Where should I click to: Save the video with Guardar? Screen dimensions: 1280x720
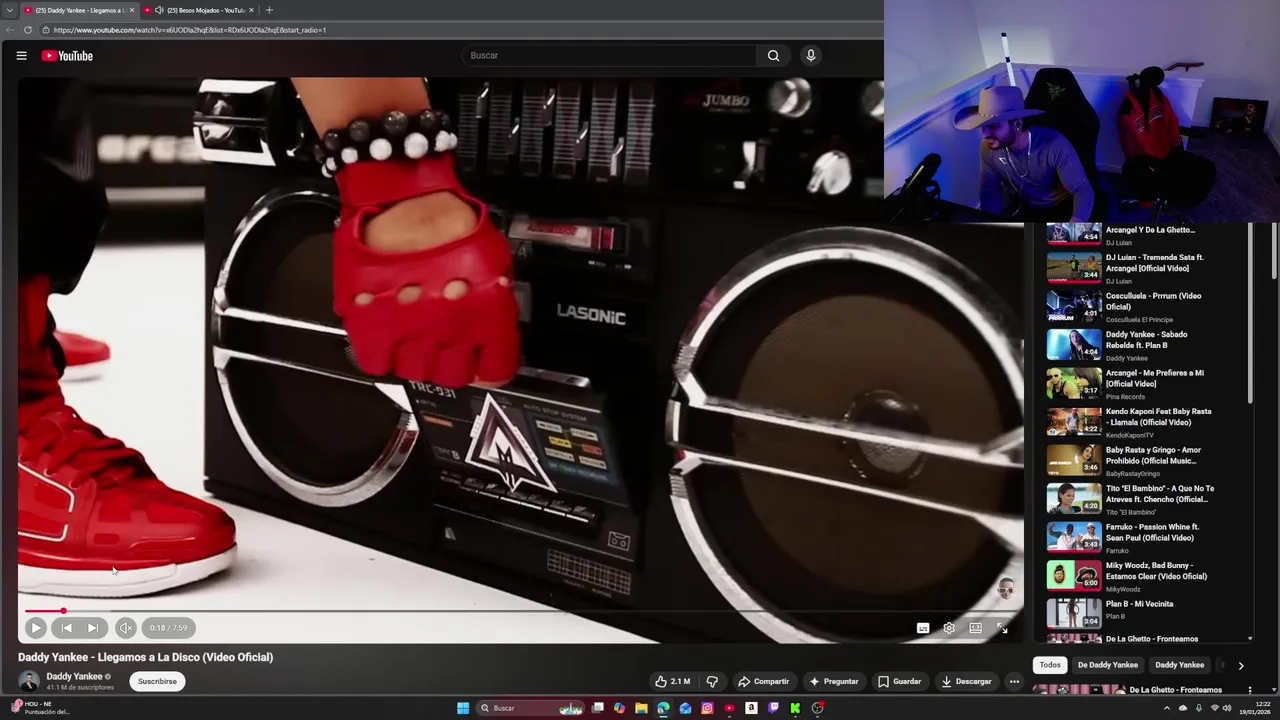[899, 681]
